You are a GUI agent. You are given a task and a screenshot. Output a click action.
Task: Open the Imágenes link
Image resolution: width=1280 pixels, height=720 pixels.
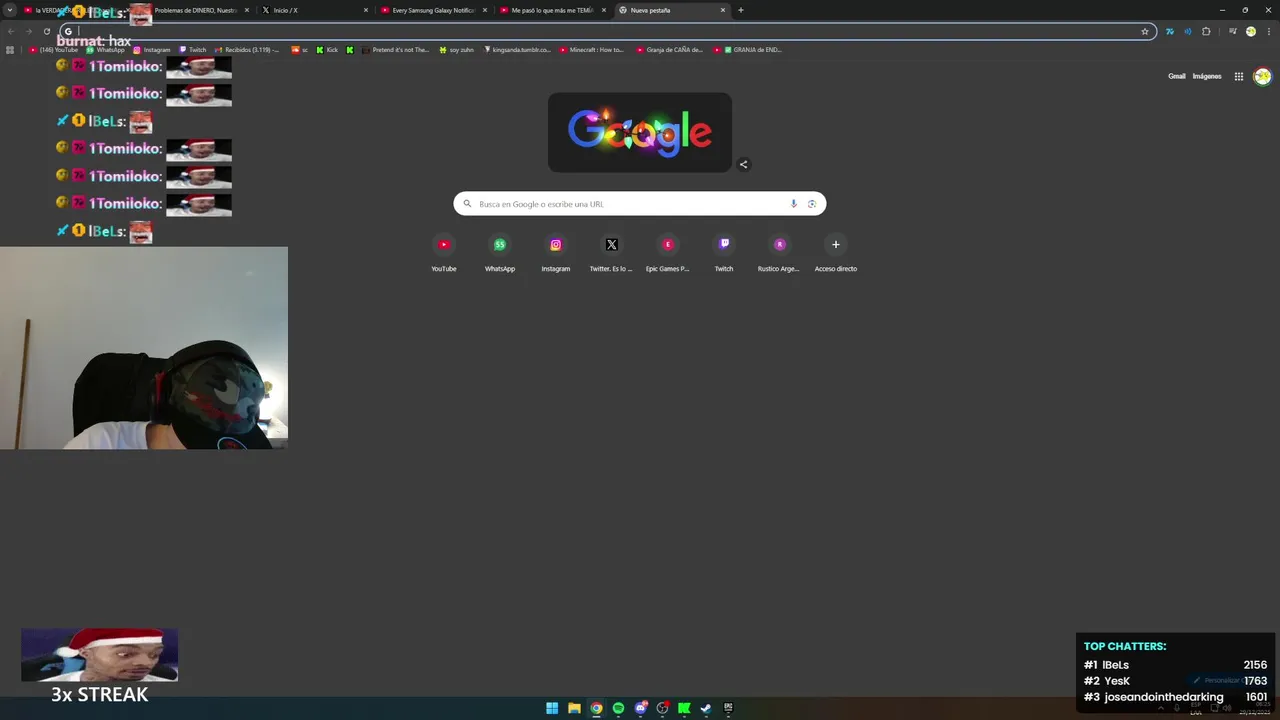click(1207, 76)
